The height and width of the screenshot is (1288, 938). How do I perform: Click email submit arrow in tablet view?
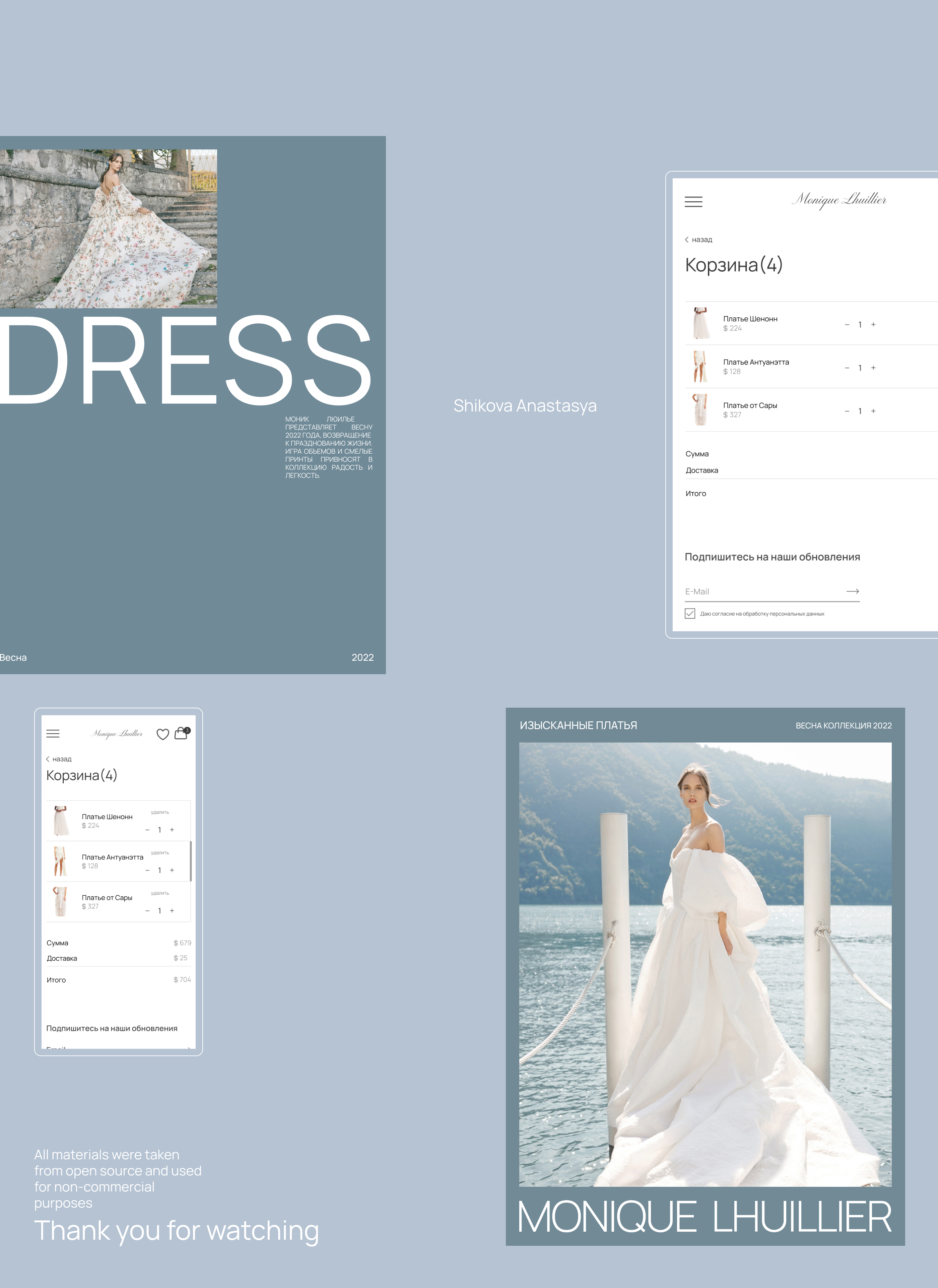(x=852, y=591)
